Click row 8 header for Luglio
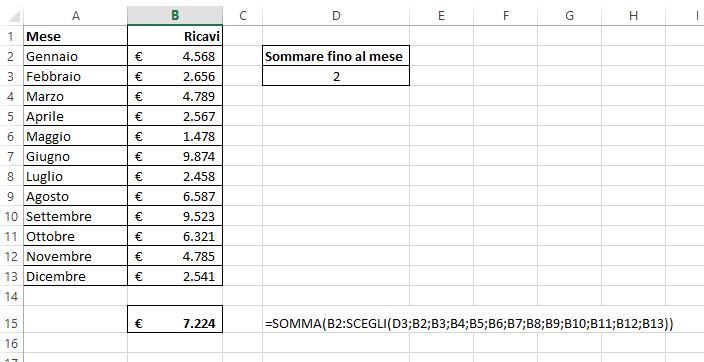Screen dimensions: 704x362 pos(11,176)
